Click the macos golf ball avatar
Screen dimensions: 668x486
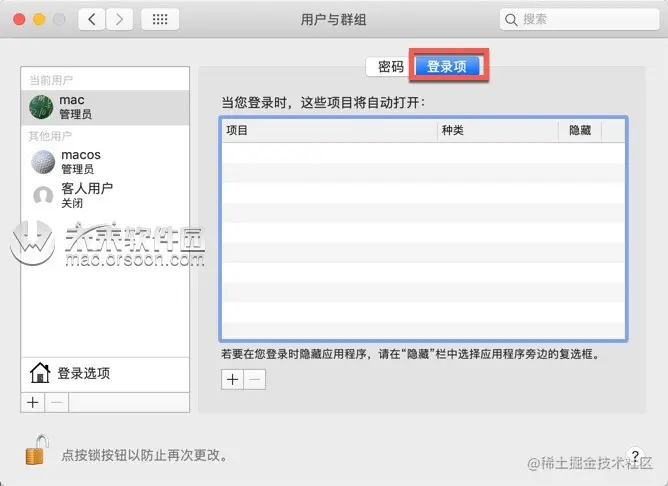[x=43, y=162]
